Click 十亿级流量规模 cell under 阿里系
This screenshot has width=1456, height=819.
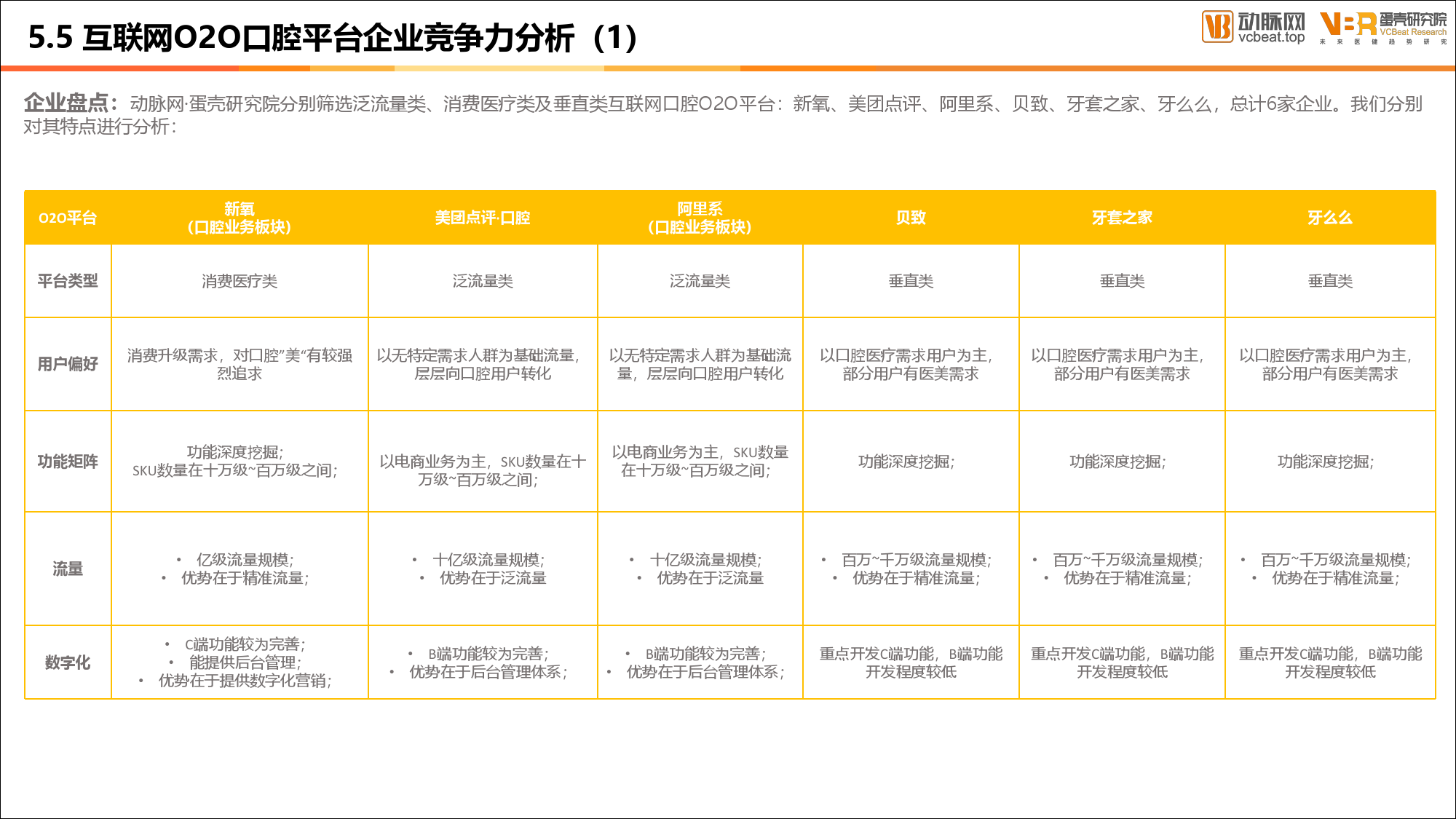700,569
